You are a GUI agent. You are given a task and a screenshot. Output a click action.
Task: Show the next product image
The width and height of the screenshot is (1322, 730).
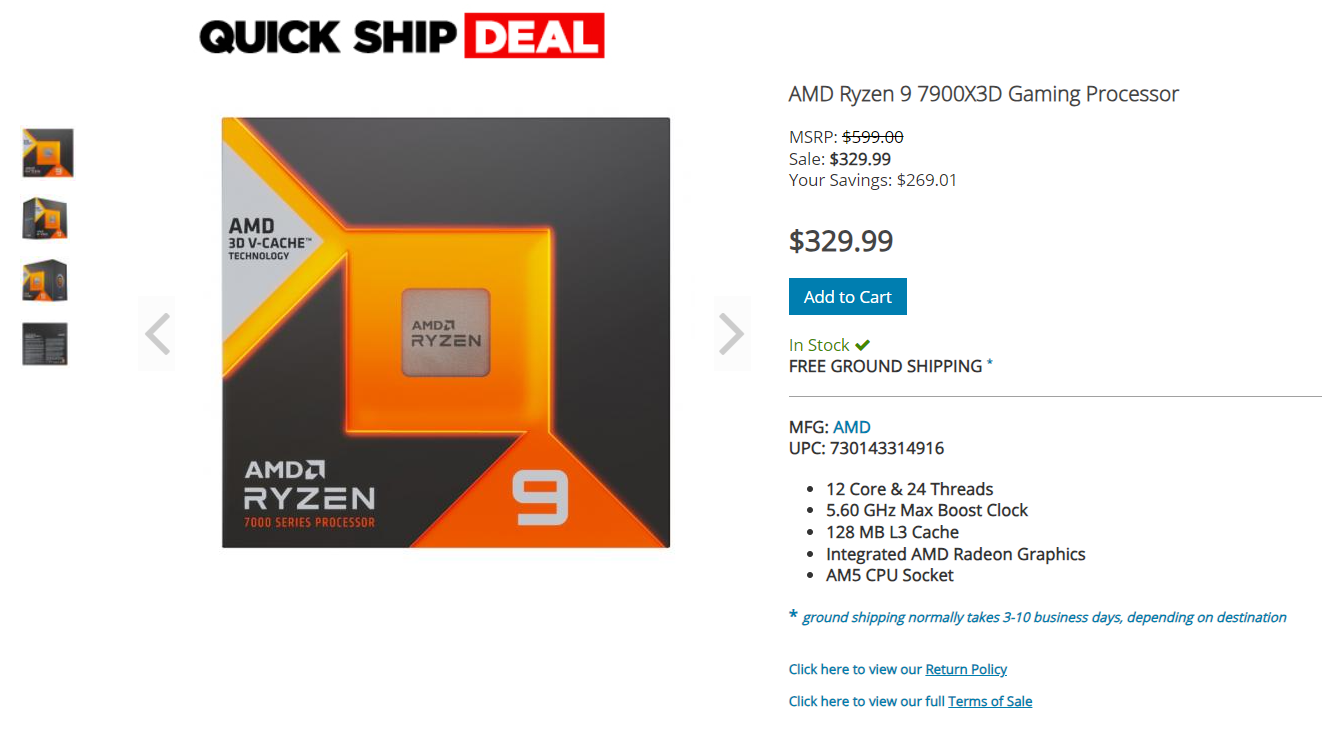tap(731, 334)
